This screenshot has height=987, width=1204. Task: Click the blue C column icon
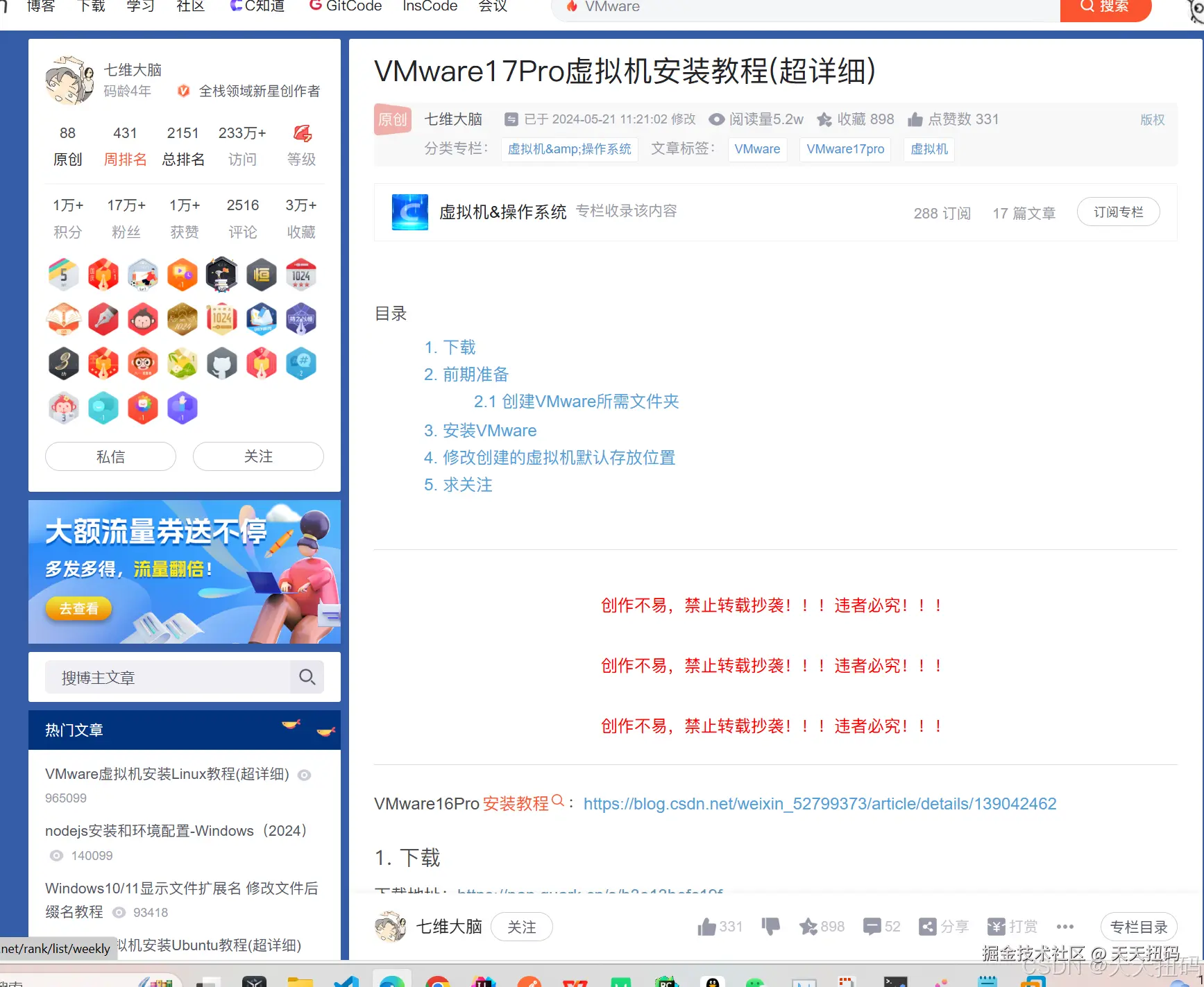[410, 212]
